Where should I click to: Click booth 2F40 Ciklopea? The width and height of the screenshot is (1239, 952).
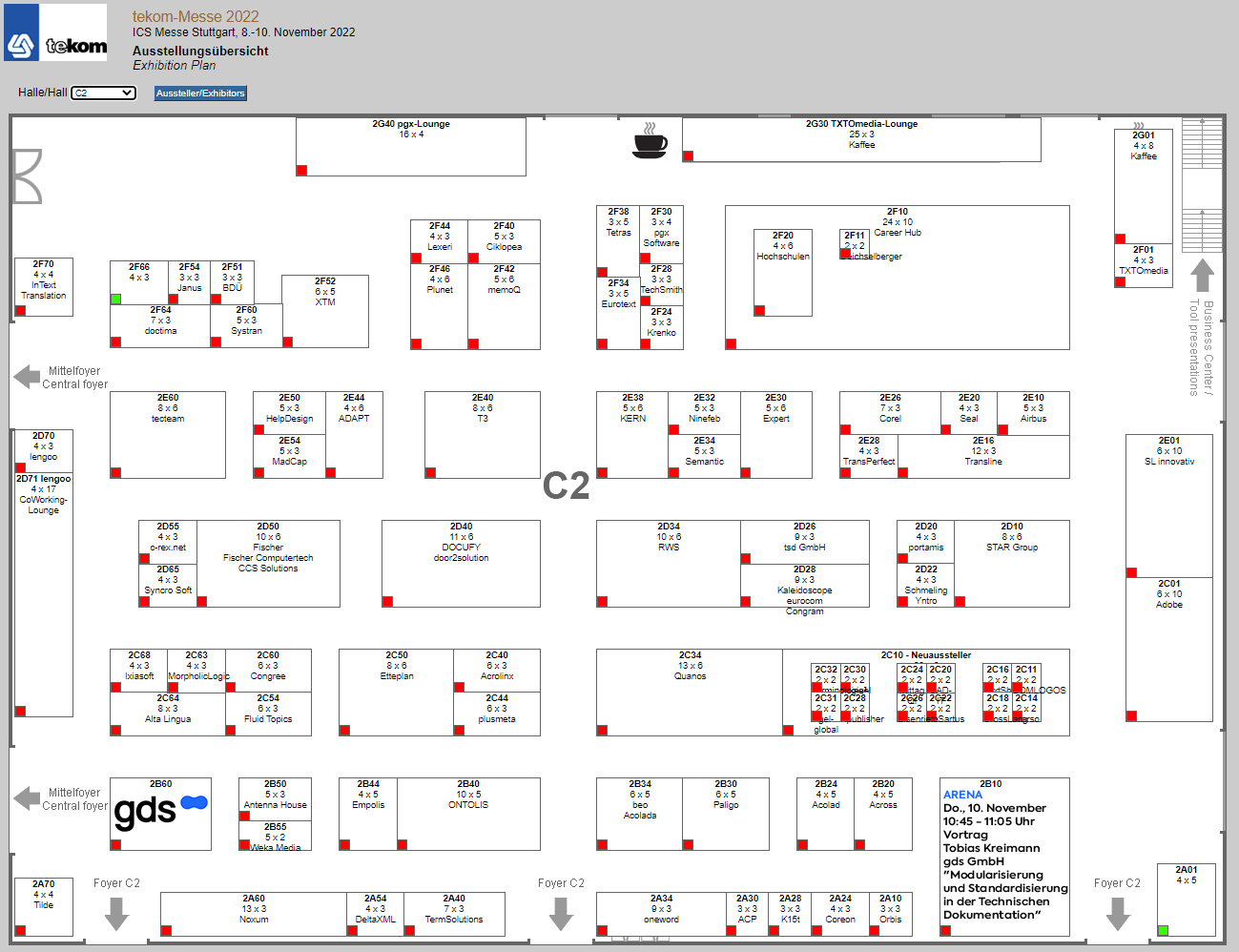505,241
